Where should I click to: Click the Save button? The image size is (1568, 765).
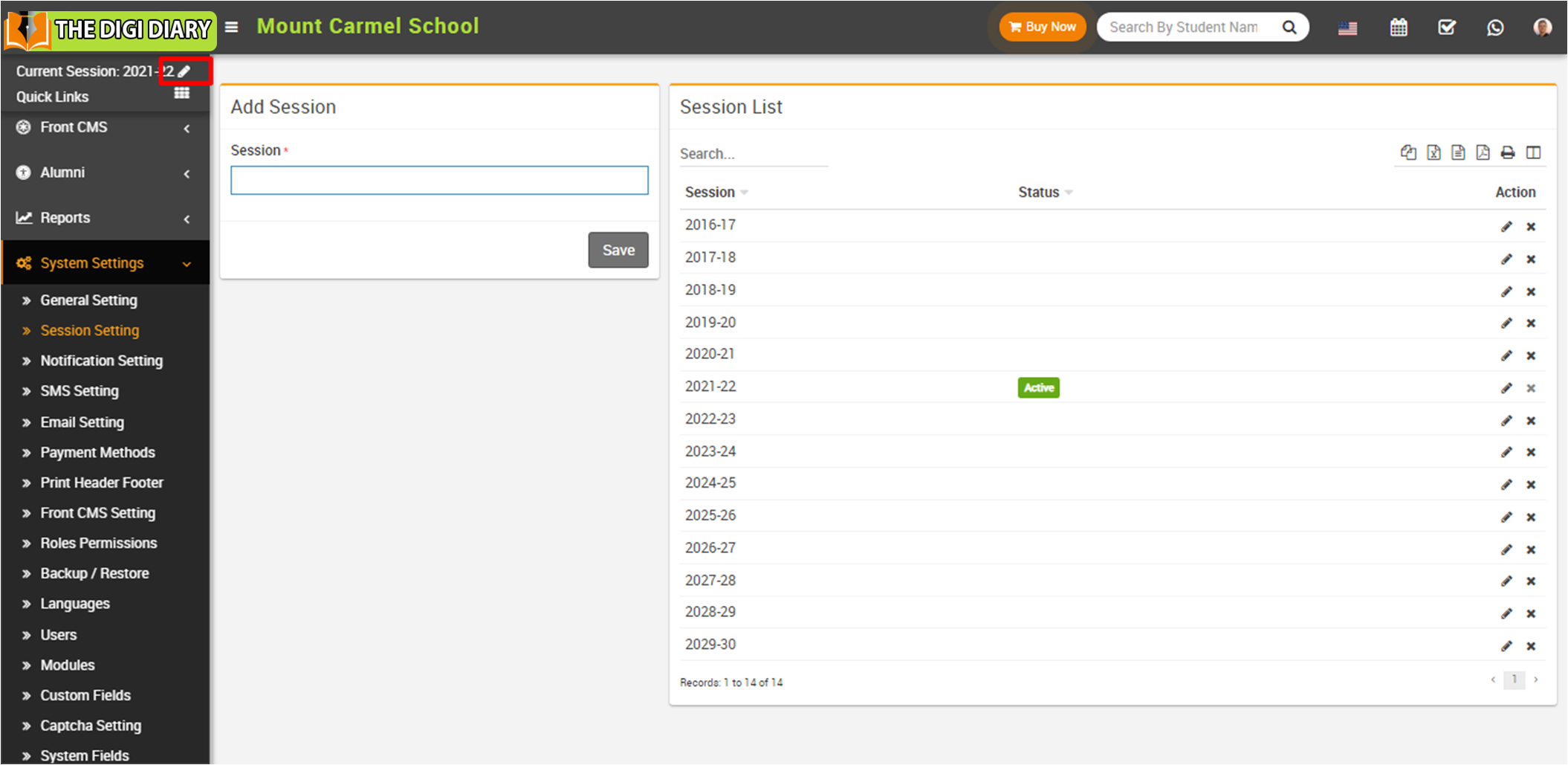click(618, 250)
